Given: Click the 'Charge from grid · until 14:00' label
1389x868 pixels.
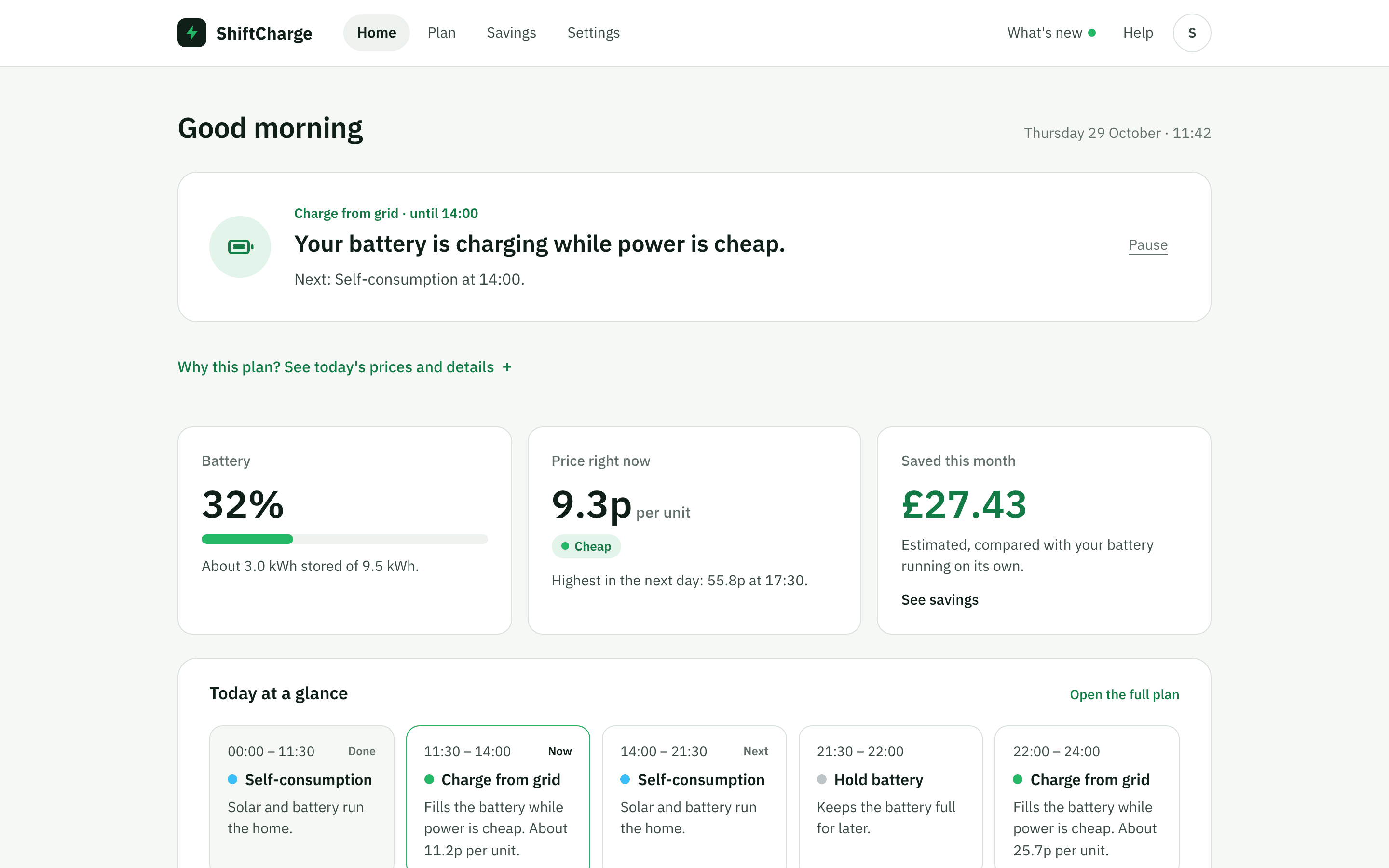Looking at the screenshot, I should (x=386, y=214).
